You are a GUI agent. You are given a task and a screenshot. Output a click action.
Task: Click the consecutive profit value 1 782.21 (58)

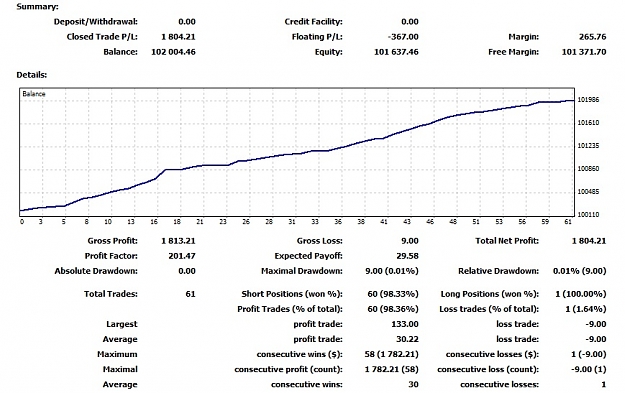point(391,370)
